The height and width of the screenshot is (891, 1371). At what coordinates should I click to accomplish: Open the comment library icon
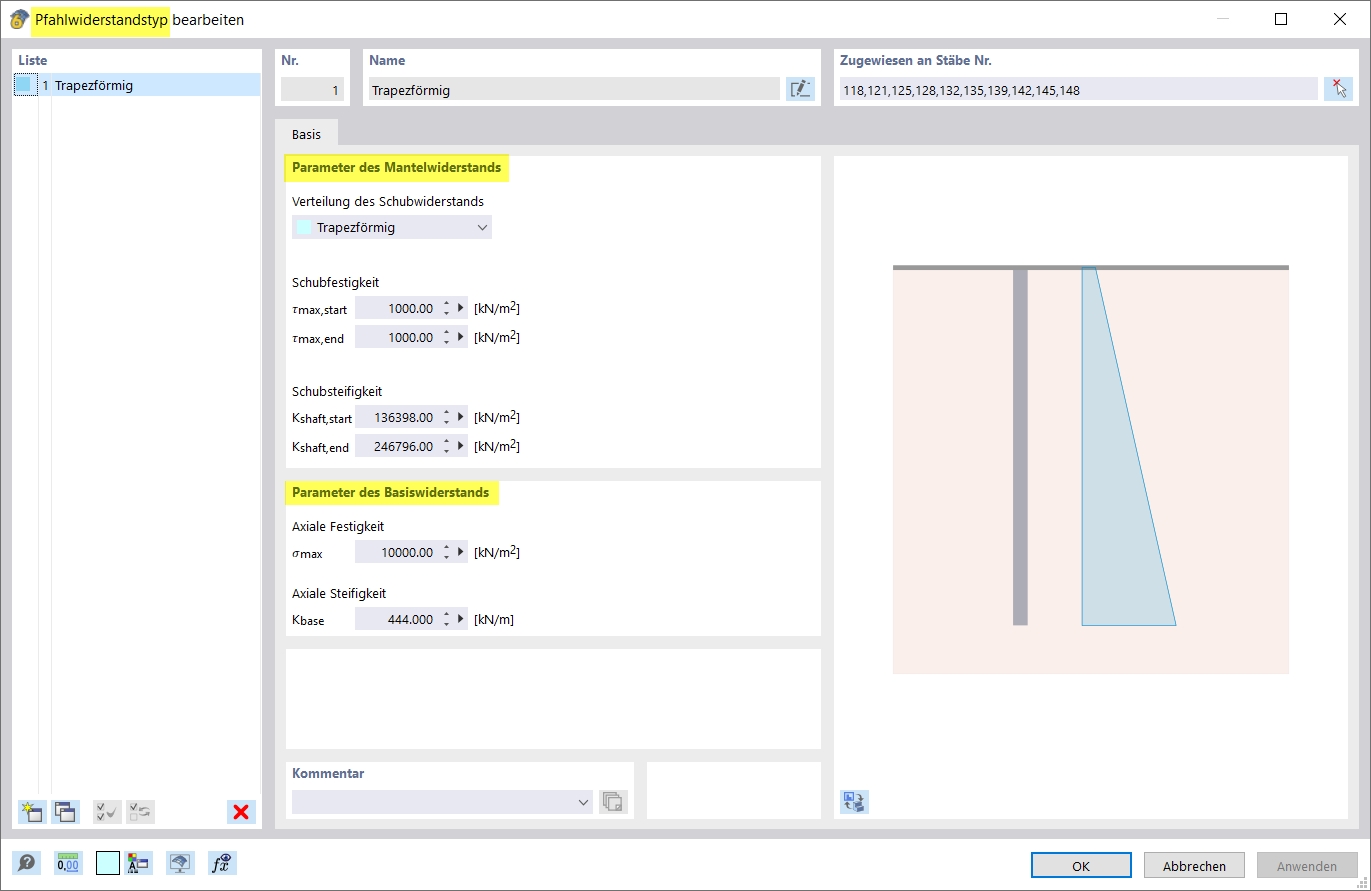point(613,802)
